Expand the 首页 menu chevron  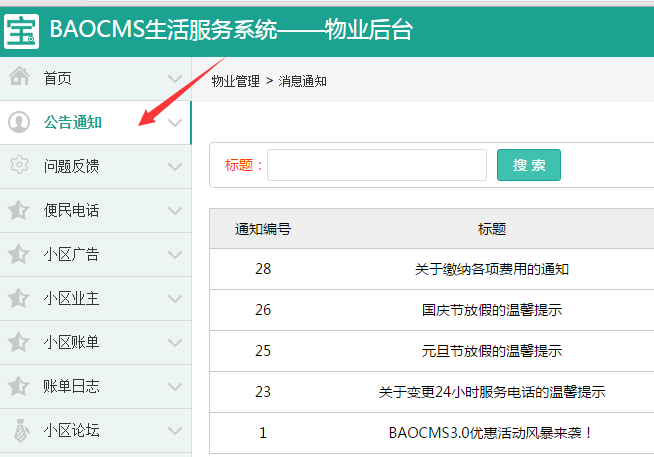click(x=175, y=79)
